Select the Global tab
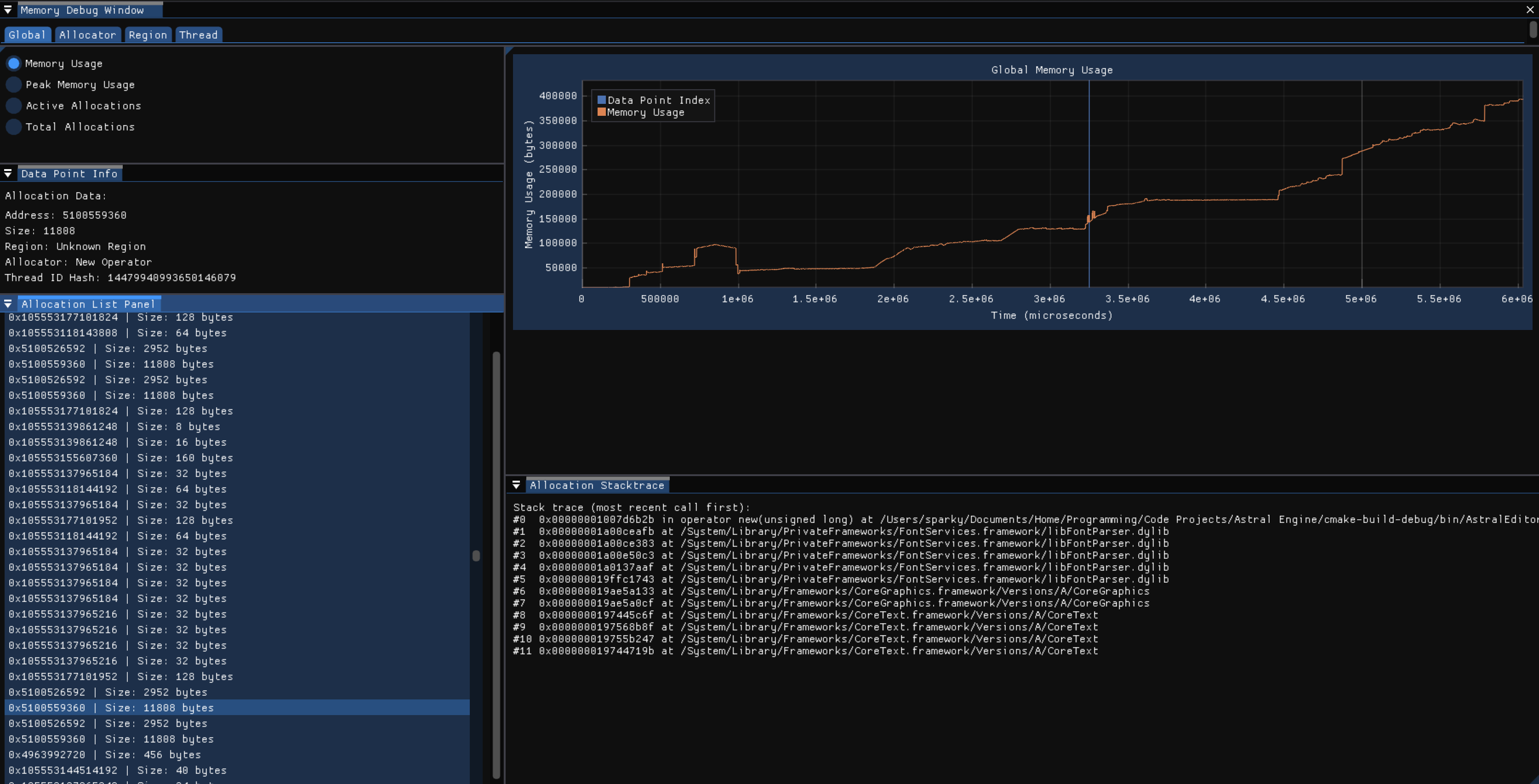 (x=27, y=34)
